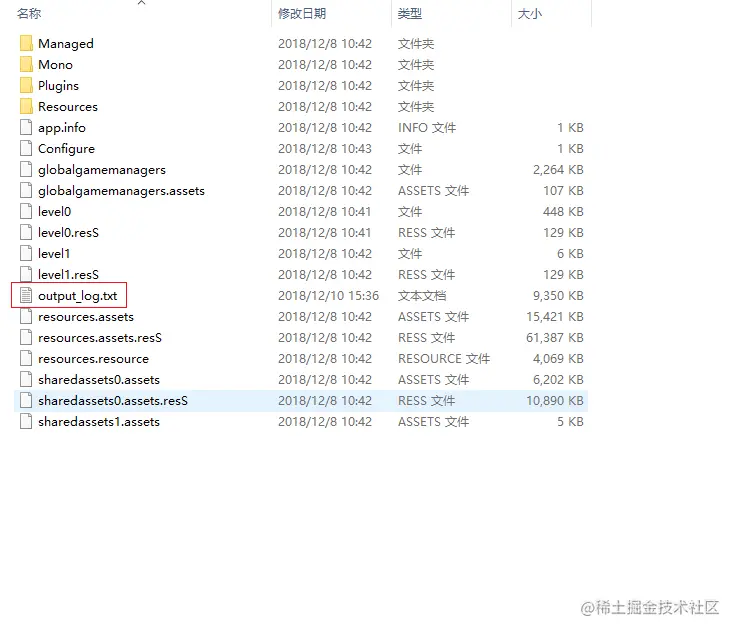The image size is (738, 635).
Task: Select the sharedassets0.assets.resS file name
Action: click(113, 401)
